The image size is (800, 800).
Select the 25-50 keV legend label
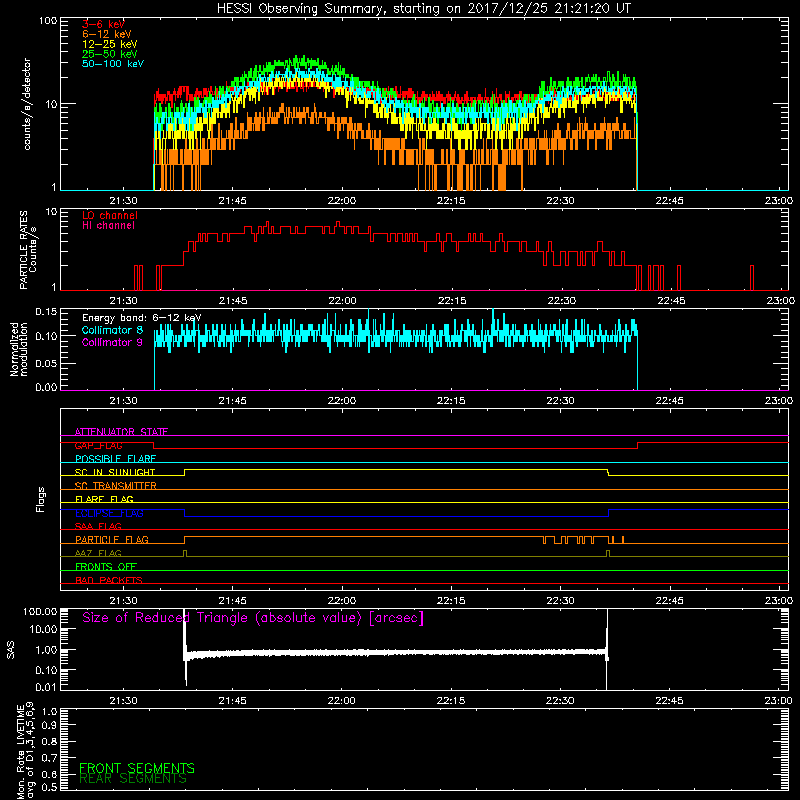pos(110,54)
